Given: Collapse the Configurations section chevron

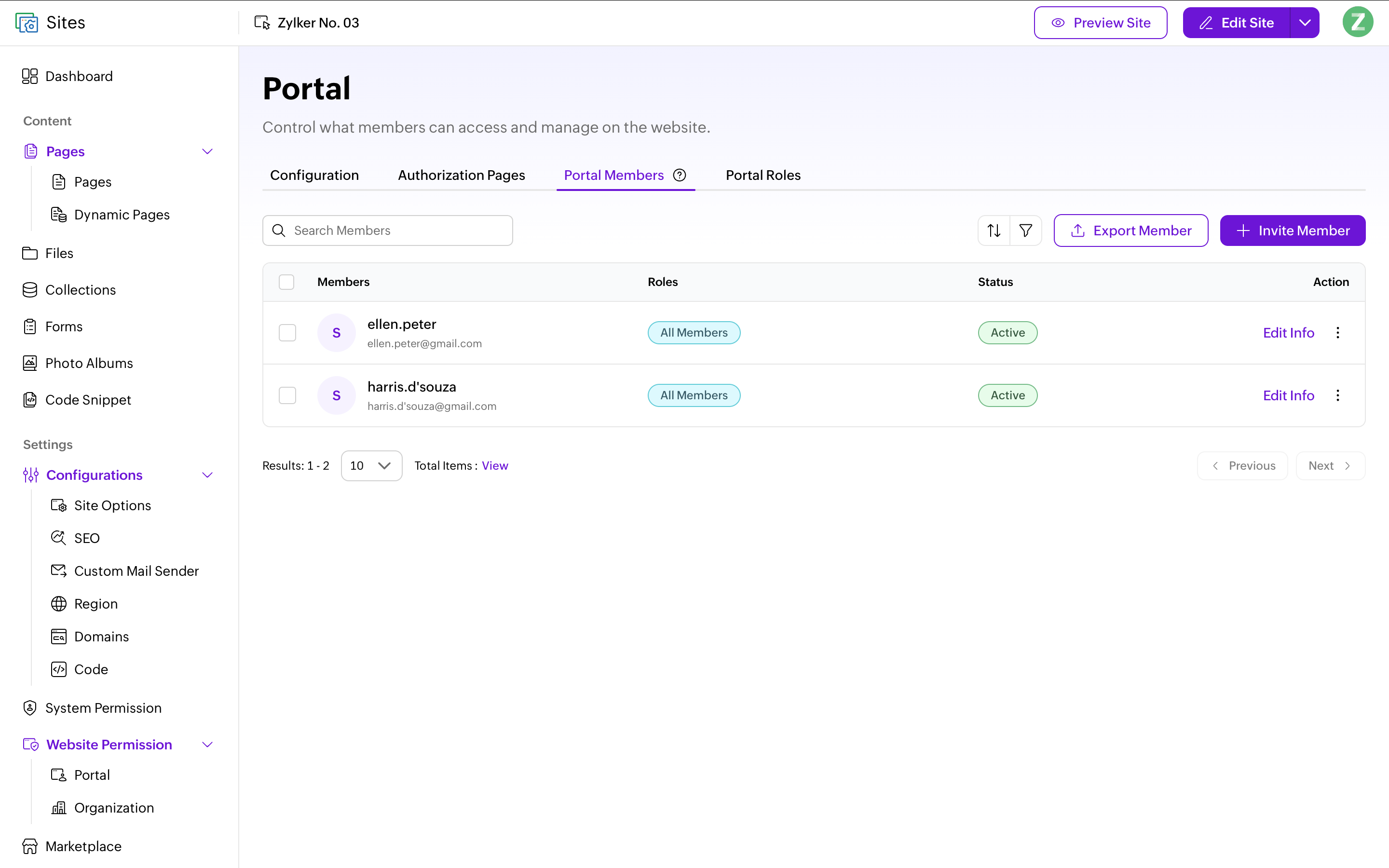Looking at the screenshot, I should tap(208, 475).
